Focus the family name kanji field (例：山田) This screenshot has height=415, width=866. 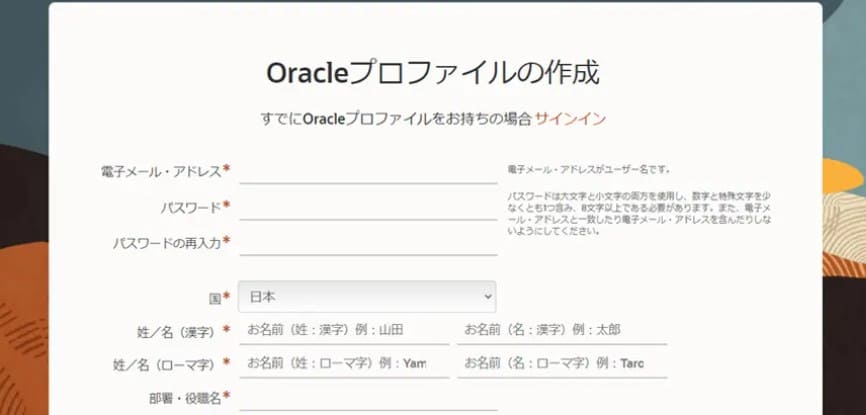[x=344, y=330]
